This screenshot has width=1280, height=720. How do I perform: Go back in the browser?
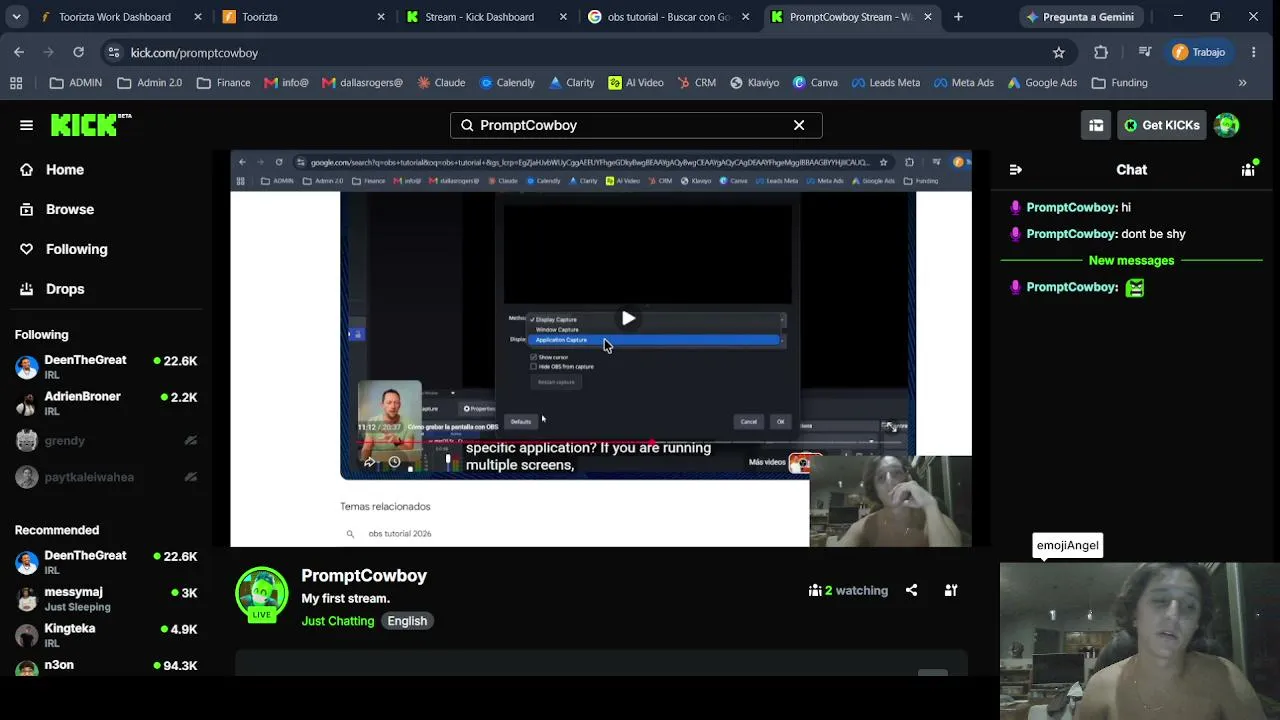pyautogui.click(x=19, y=52)
